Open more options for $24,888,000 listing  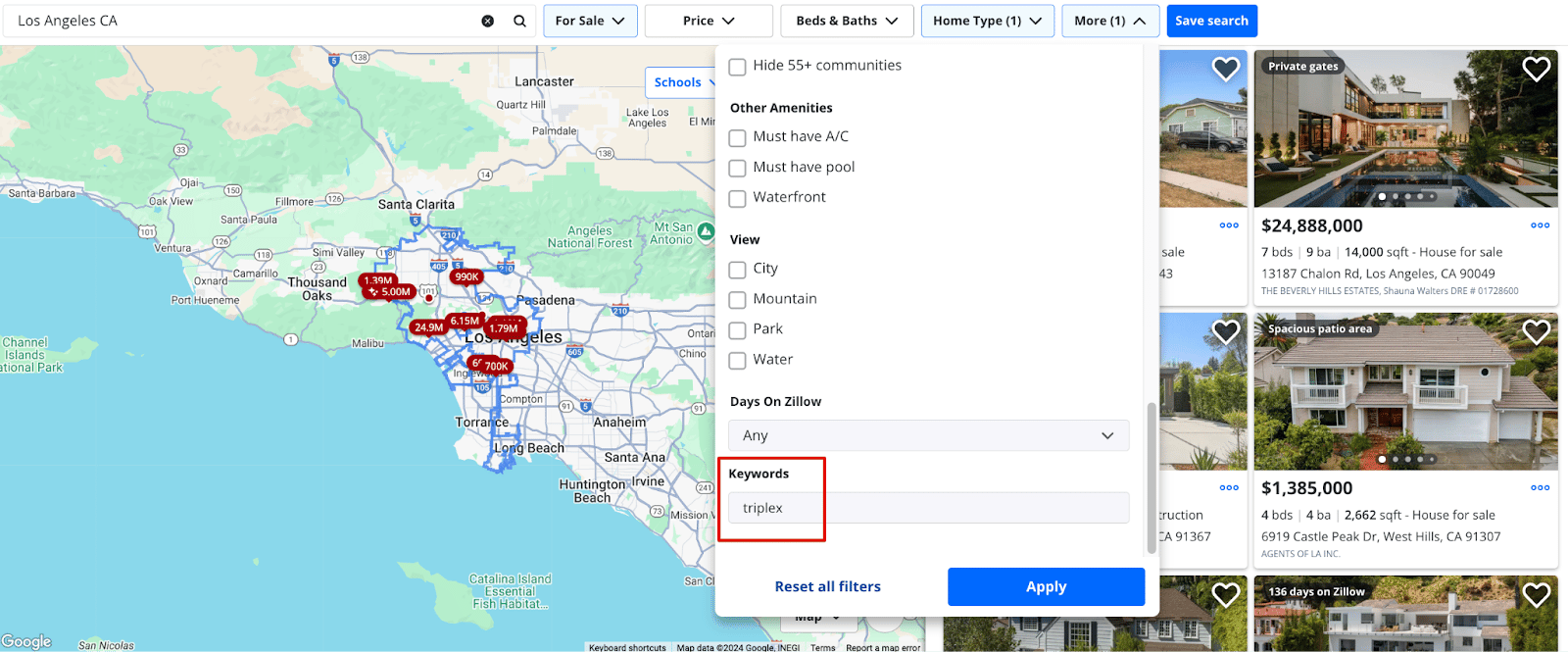click(1540, 226)
